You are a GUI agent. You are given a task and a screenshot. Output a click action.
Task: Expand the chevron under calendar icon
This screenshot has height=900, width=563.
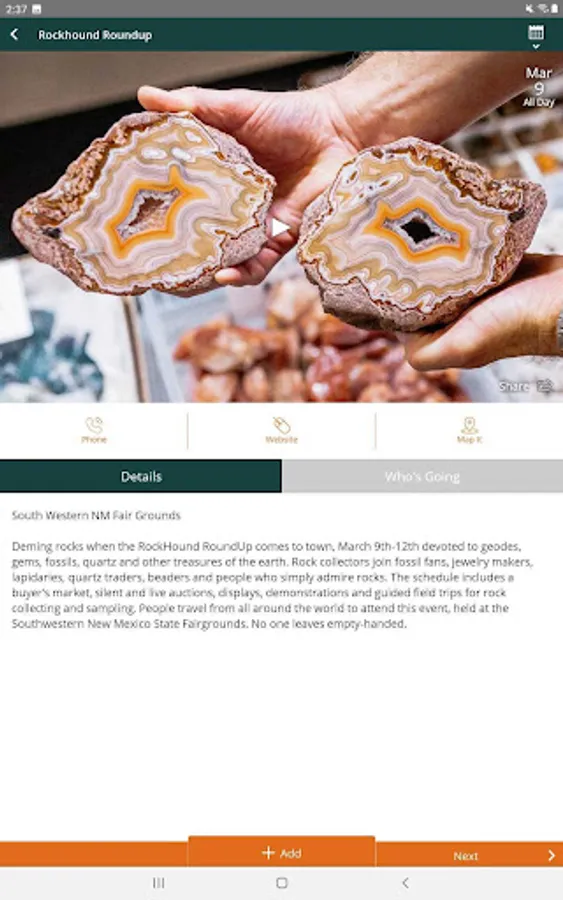pyautogui.click(x=536, y=46)
